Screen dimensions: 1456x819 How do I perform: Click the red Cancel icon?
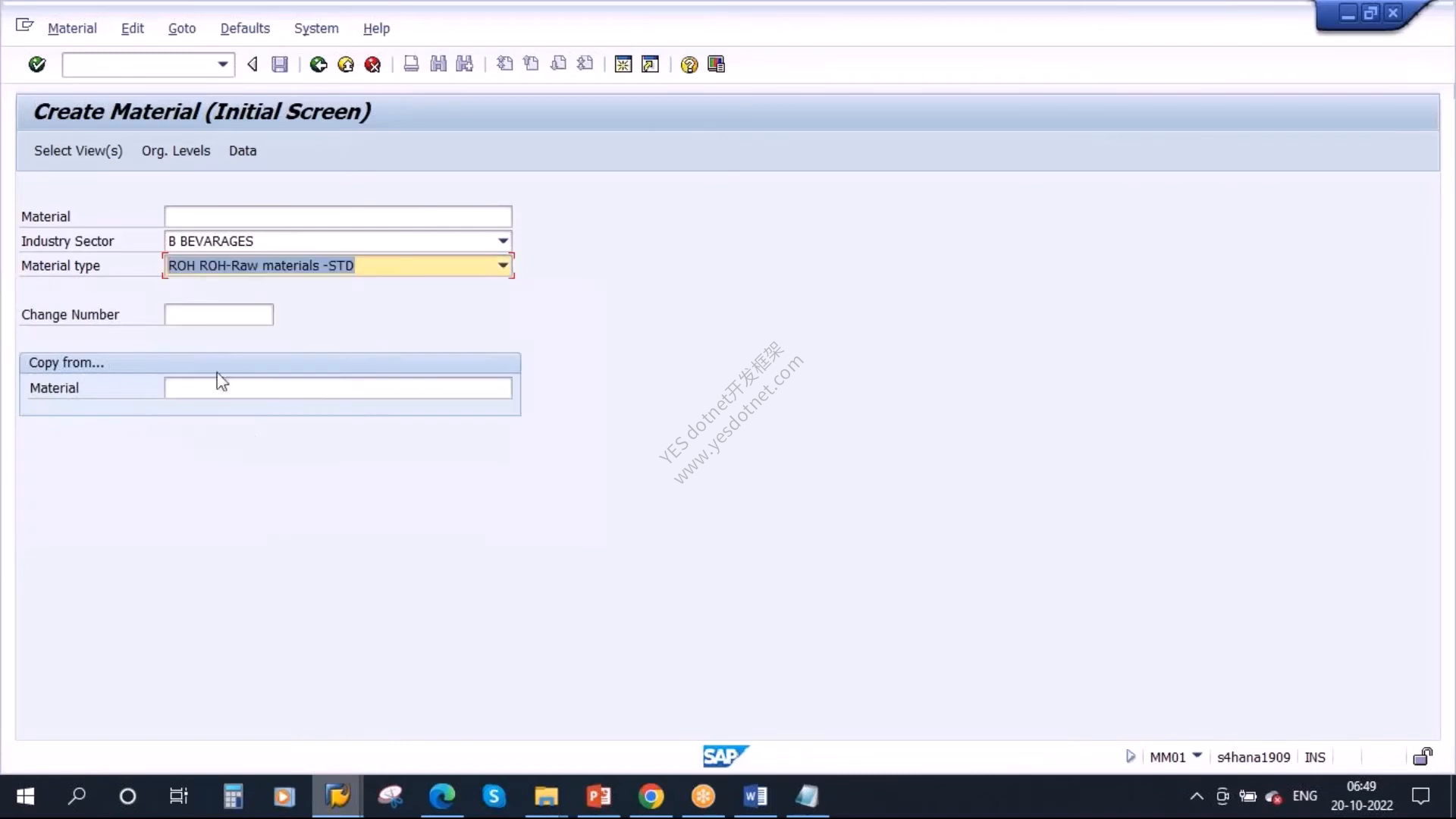372,64
